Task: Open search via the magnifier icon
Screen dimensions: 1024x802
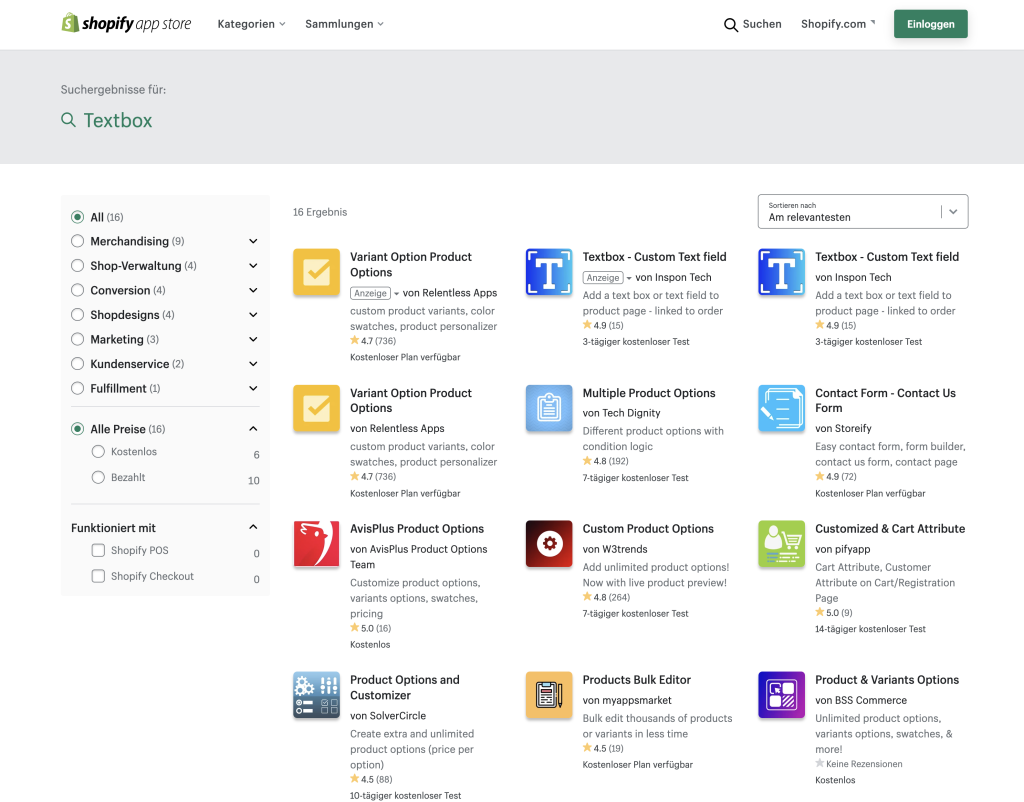Action: [731, 24]
